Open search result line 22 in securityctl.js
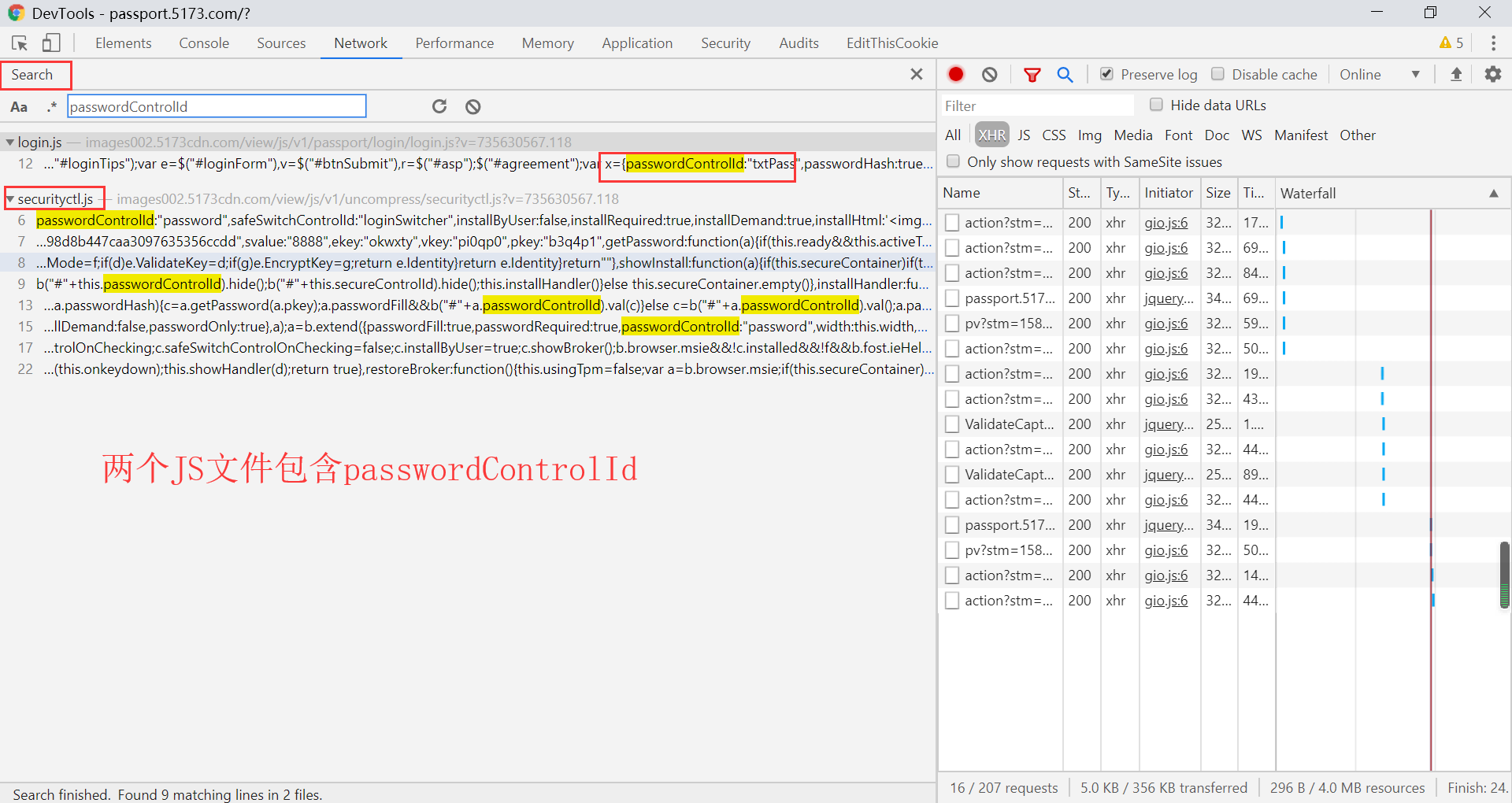 pos(468,369)
